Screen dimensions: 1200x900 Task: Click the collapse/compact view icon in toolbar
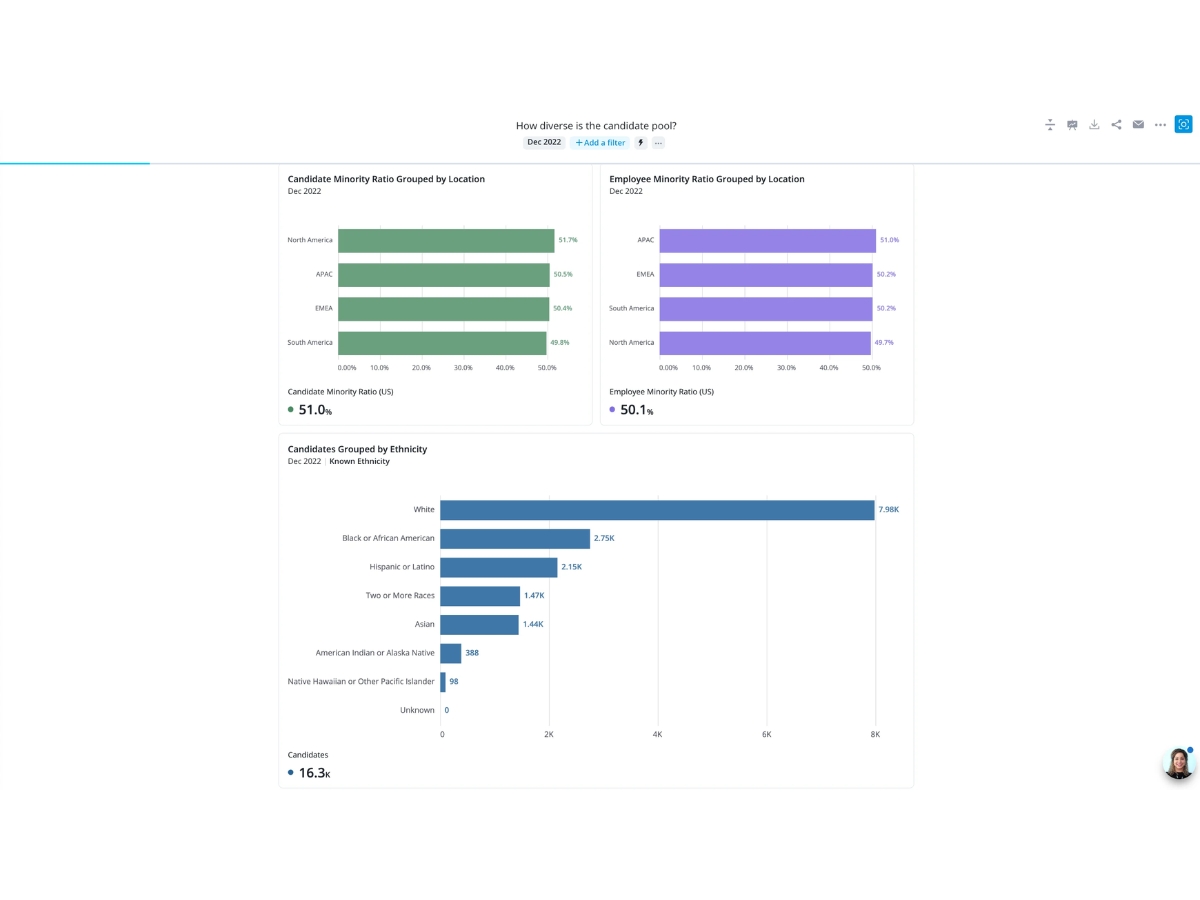pos(1050,125)
